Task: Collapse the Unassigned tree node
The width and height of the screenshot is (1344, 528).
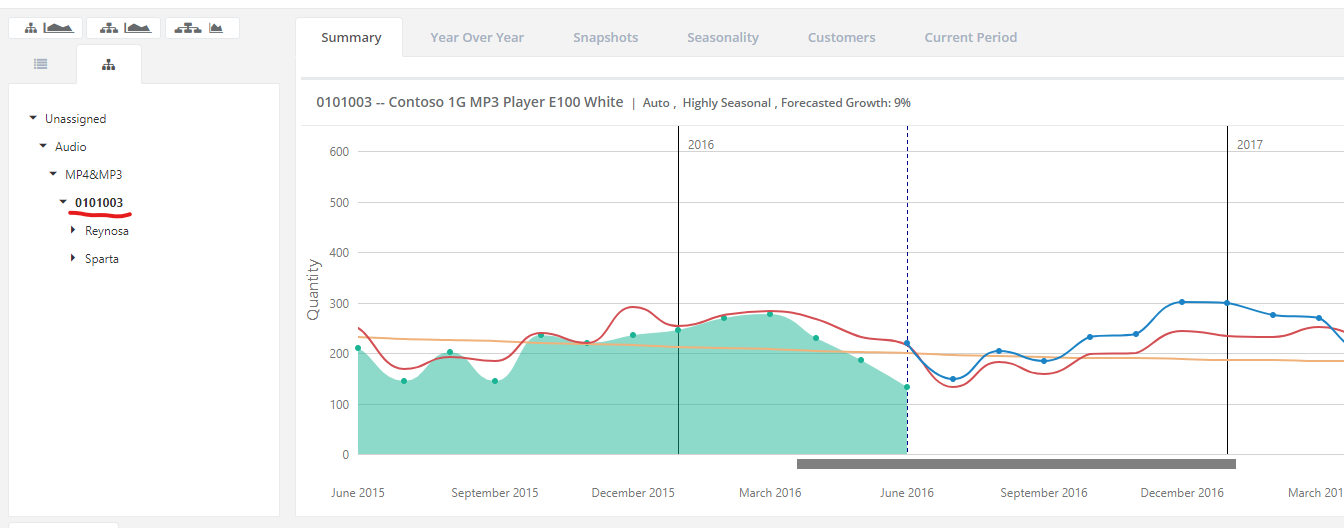Action: (33, 118)
